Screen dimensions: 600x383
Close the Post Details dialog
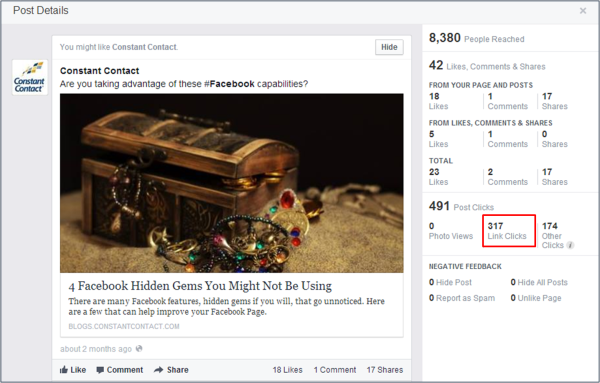point(583,11)
